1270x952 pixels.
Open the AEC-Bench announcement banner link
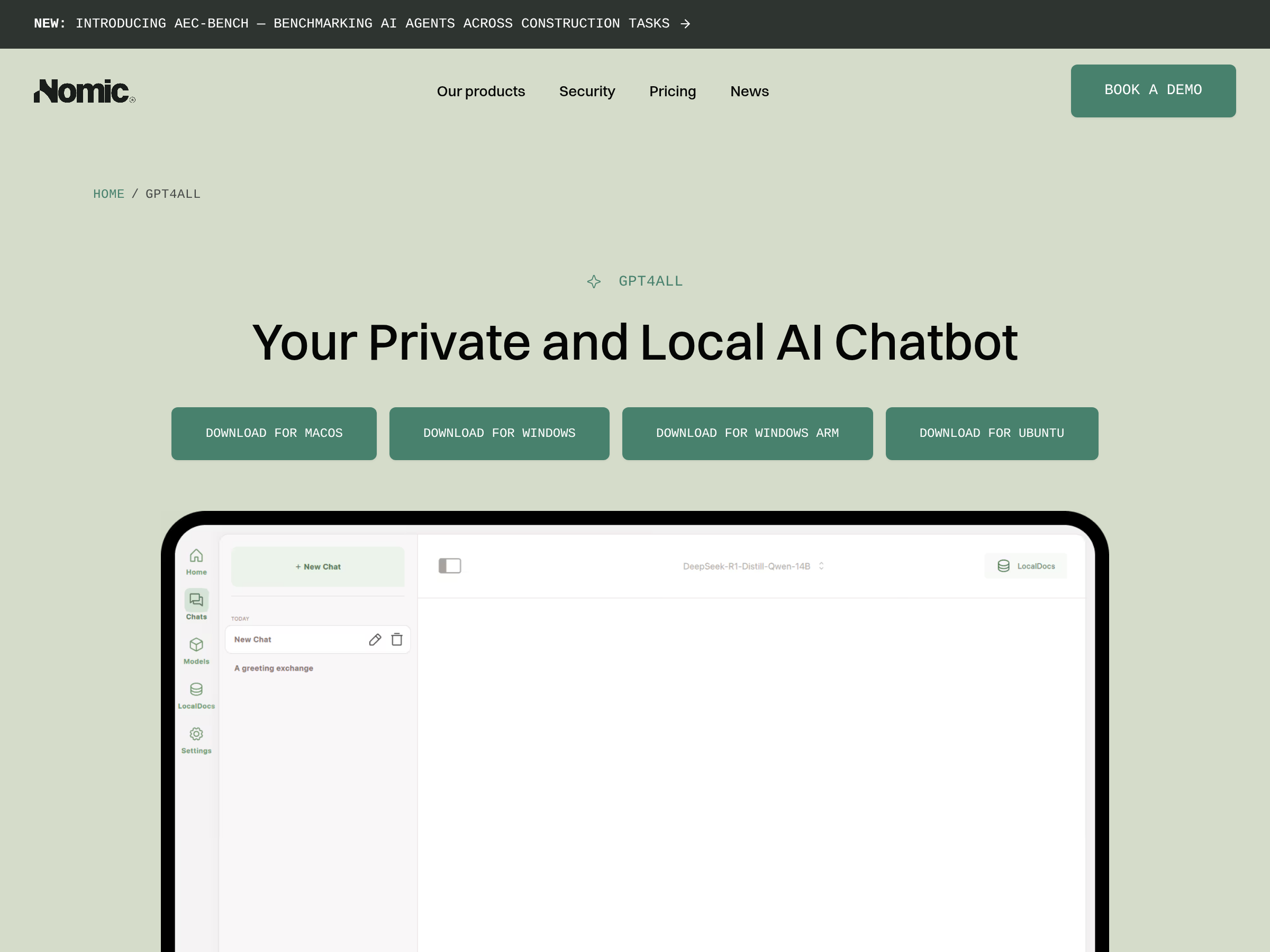click(x=362, y=23)
